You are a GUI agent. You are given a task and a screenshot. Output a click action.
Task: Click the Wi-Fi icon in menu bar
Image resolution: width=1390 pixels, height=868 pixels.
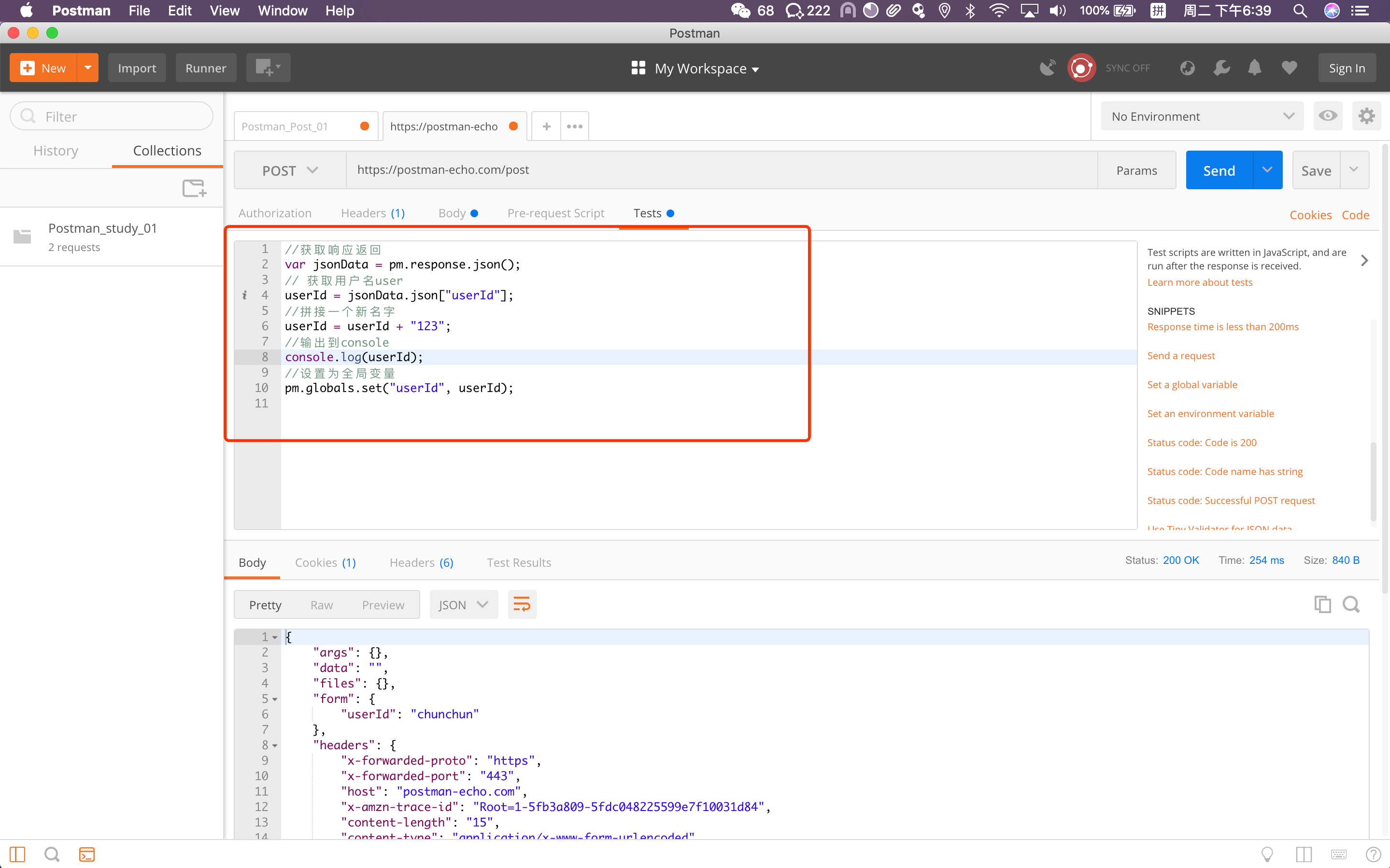999,10
